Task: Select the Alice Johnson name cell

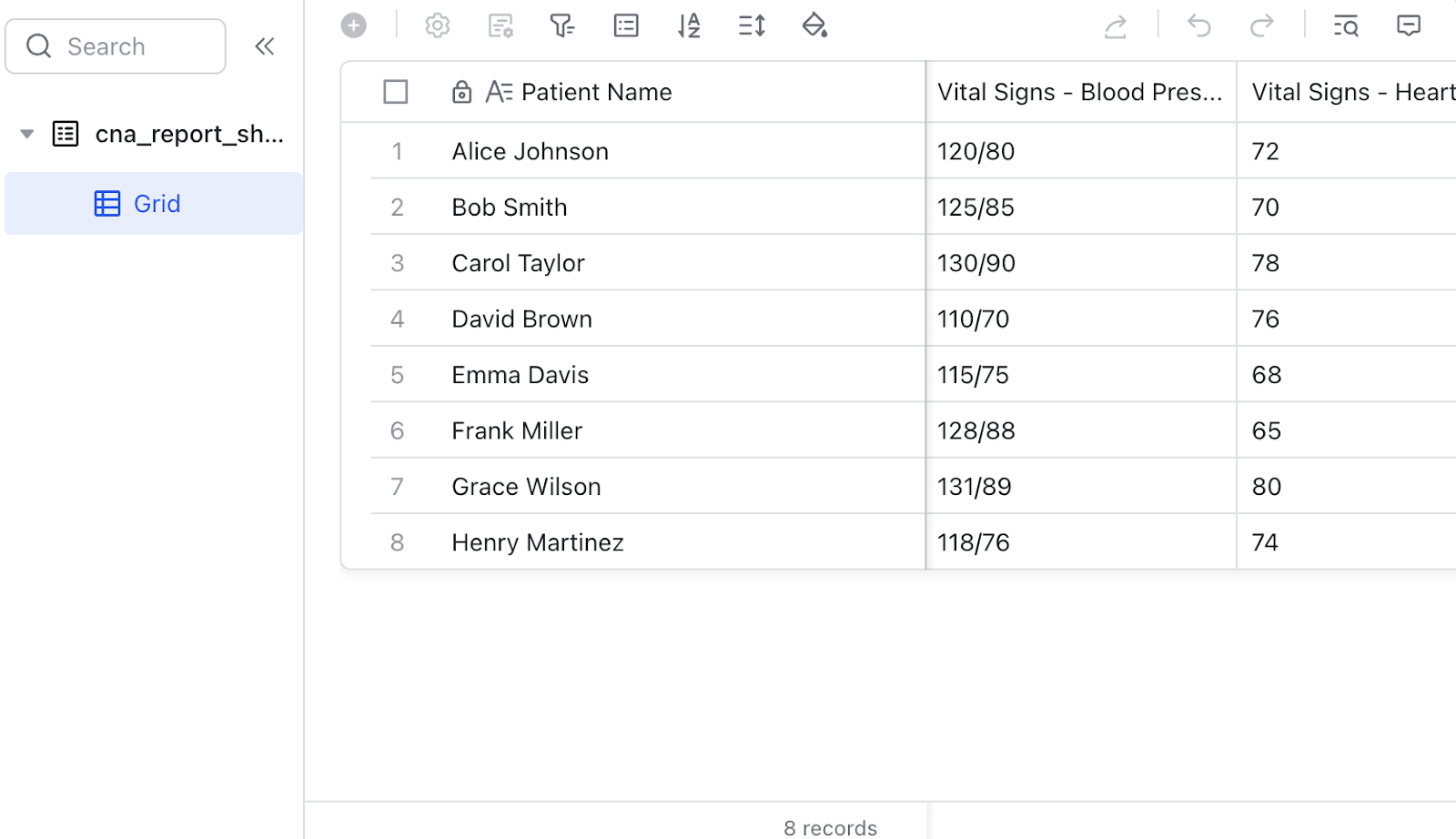Action: click(531, 151)
